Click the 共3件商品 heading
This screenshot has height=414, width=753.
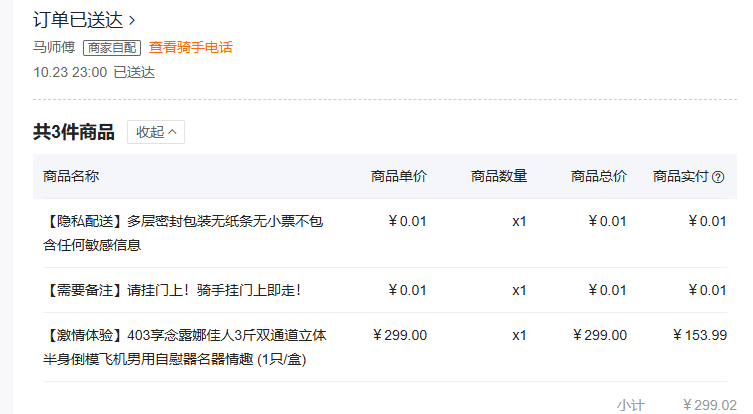click(74, 132)
